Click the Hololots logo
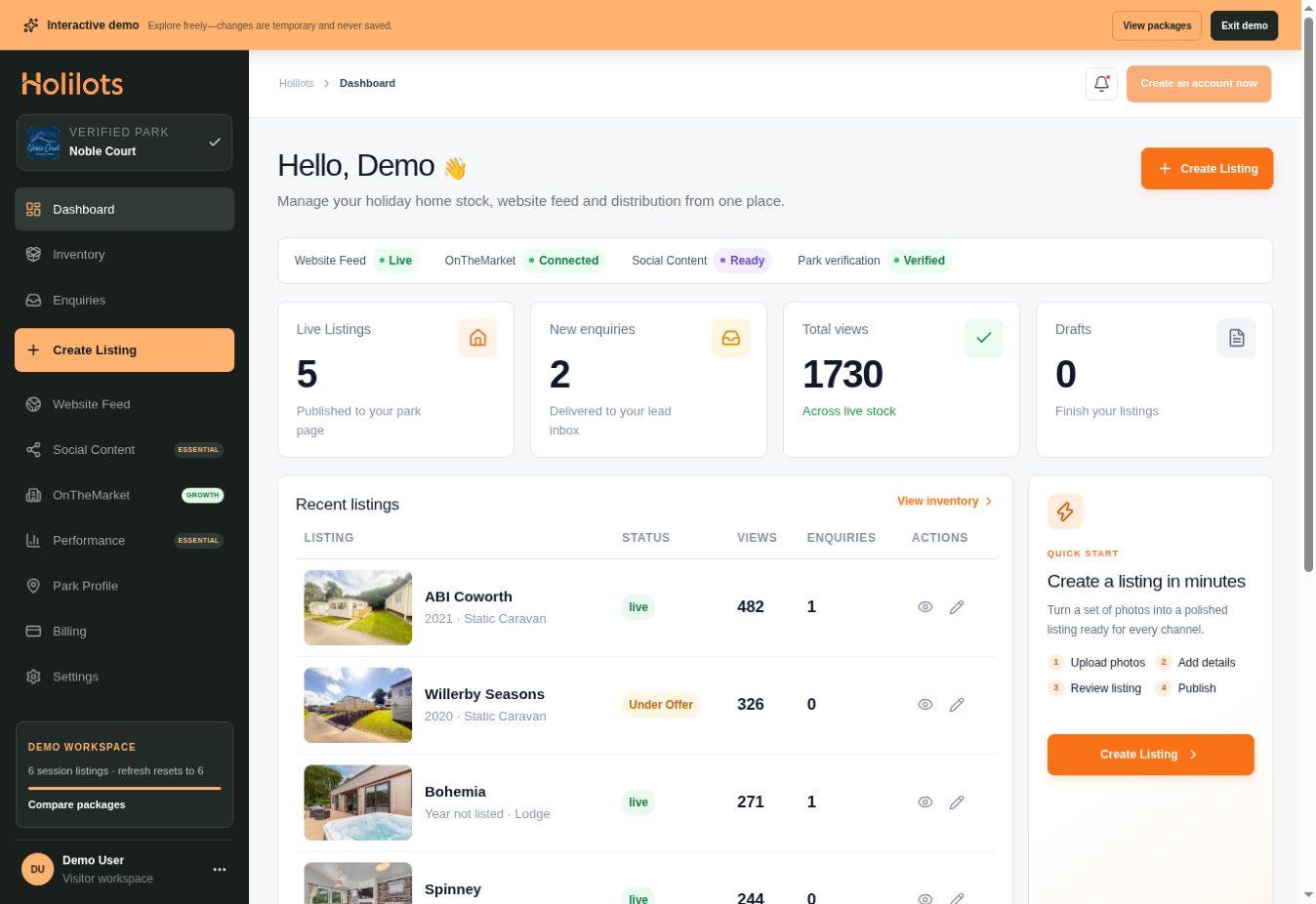 tap(72, 84)
